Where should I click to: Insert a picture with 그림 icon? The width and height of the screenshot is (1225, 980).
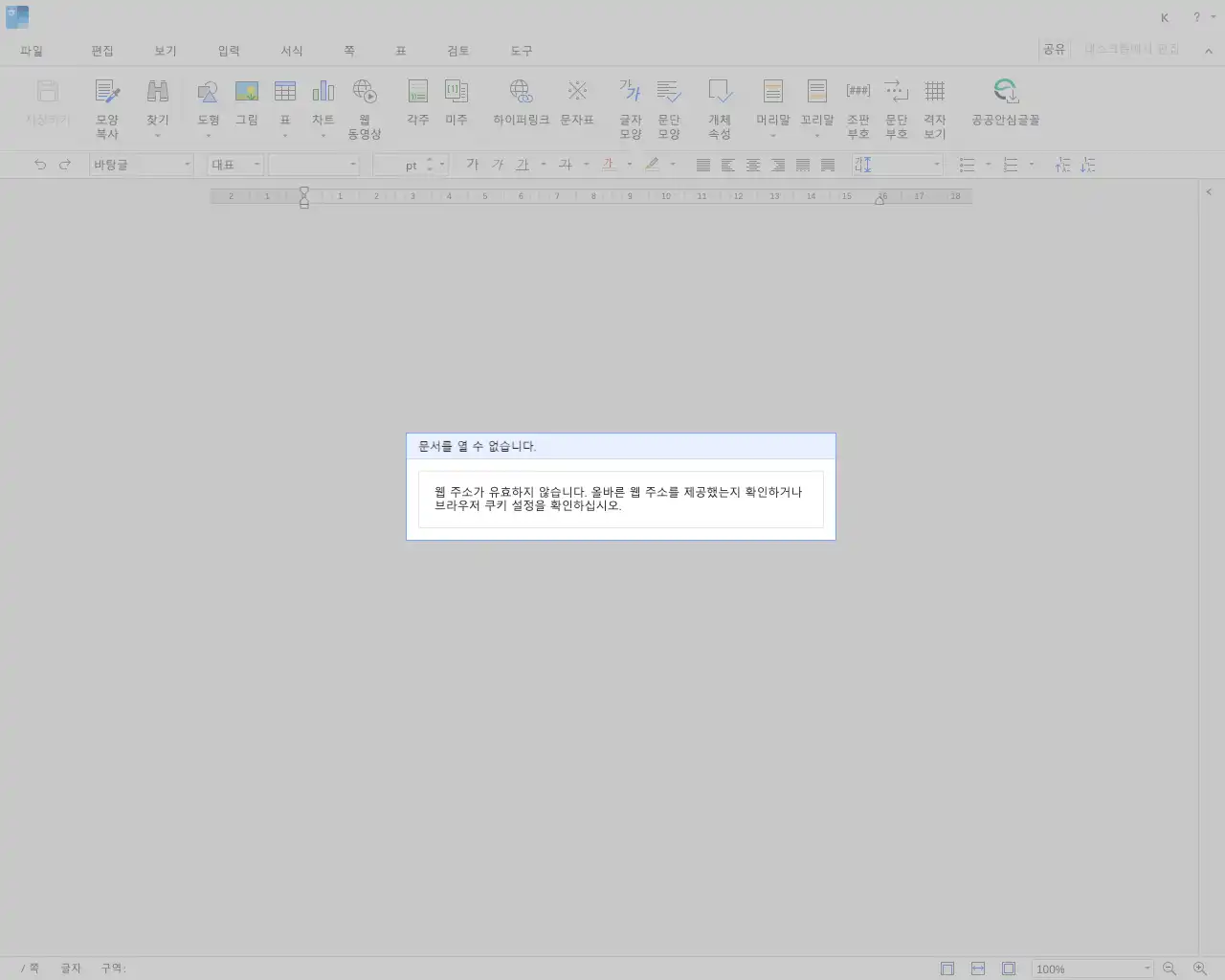point(247,92)
